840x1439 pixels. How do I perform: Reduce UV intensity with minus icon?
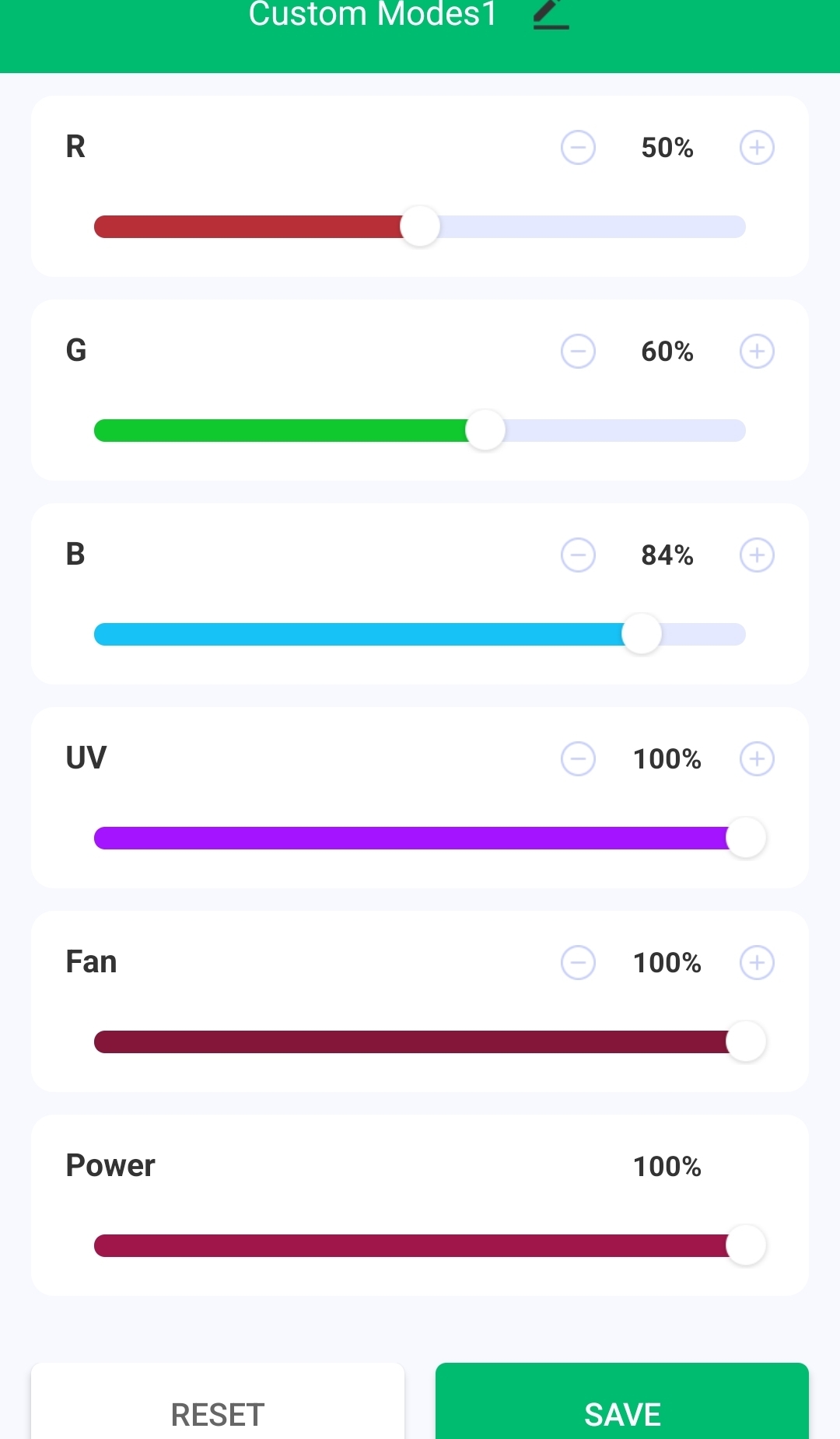click(578, 759)
